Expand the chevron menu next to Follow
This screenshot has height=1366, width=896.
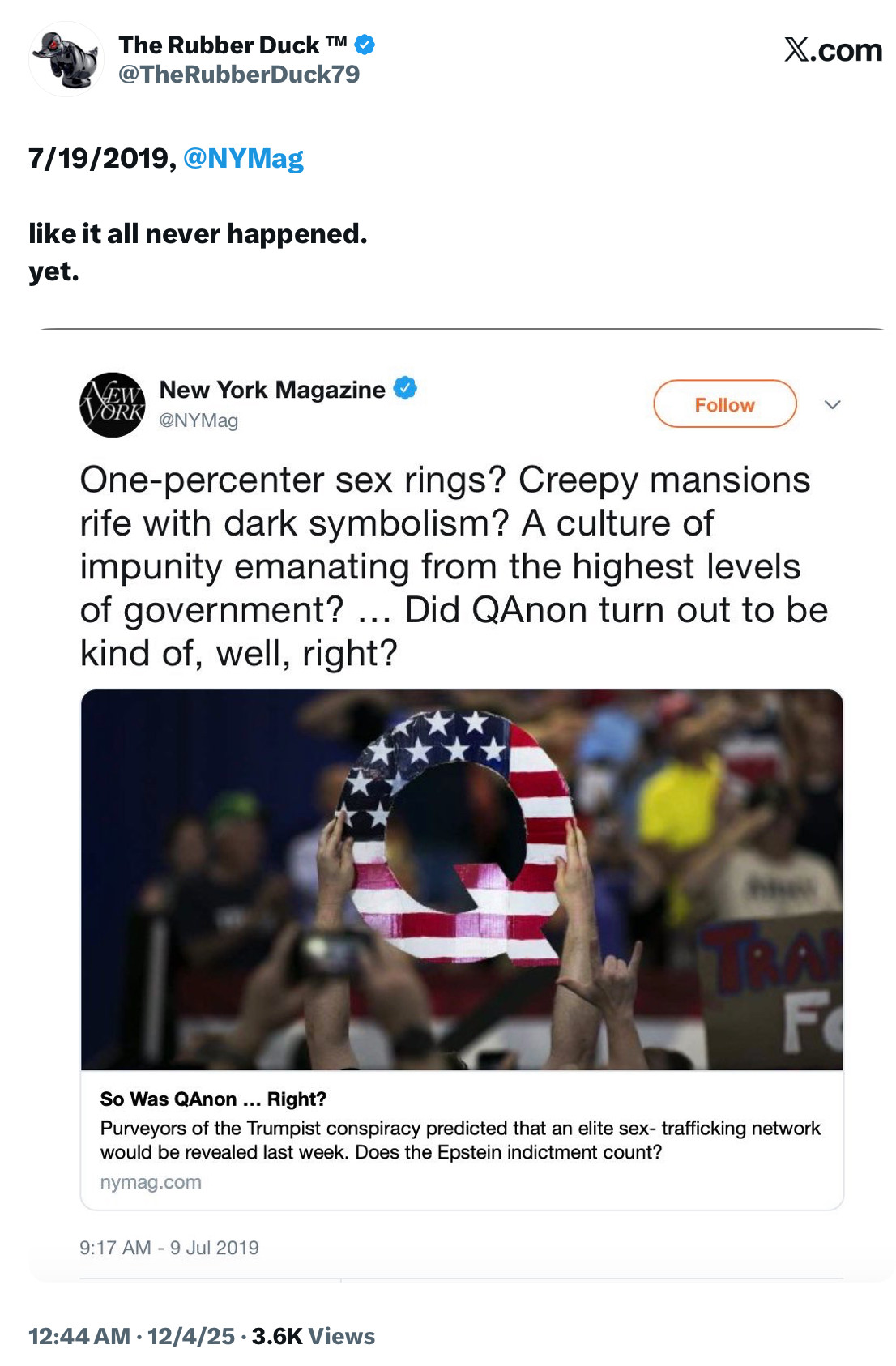coord(832,404)
